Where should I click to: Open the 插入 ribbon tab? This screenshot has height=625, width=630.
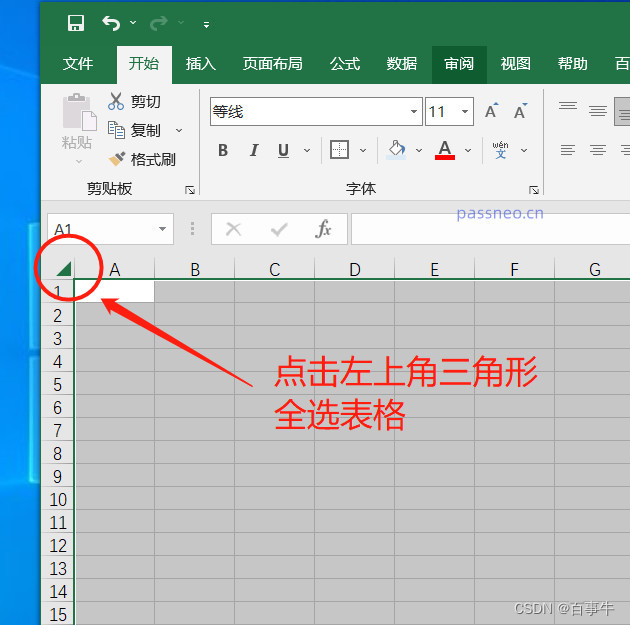[200, 64]
